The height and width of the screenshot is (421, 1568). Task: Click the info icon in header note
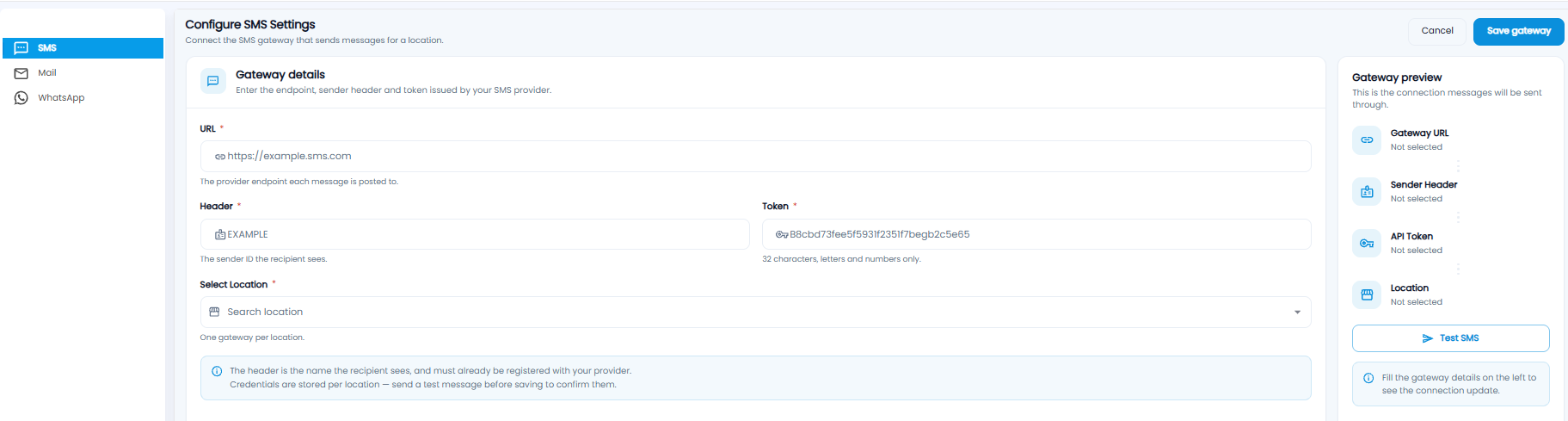(x=217, y=371)
